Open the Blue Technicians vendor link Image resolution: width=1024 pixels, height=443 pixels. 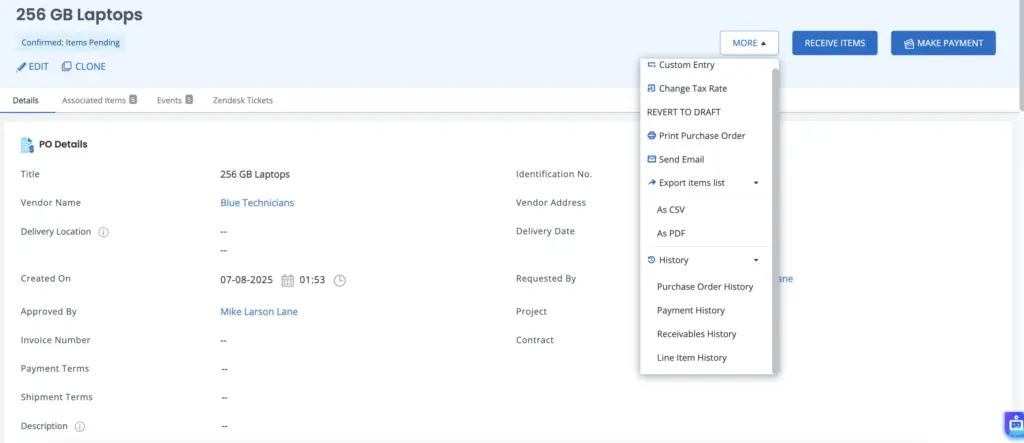(257, 203)
